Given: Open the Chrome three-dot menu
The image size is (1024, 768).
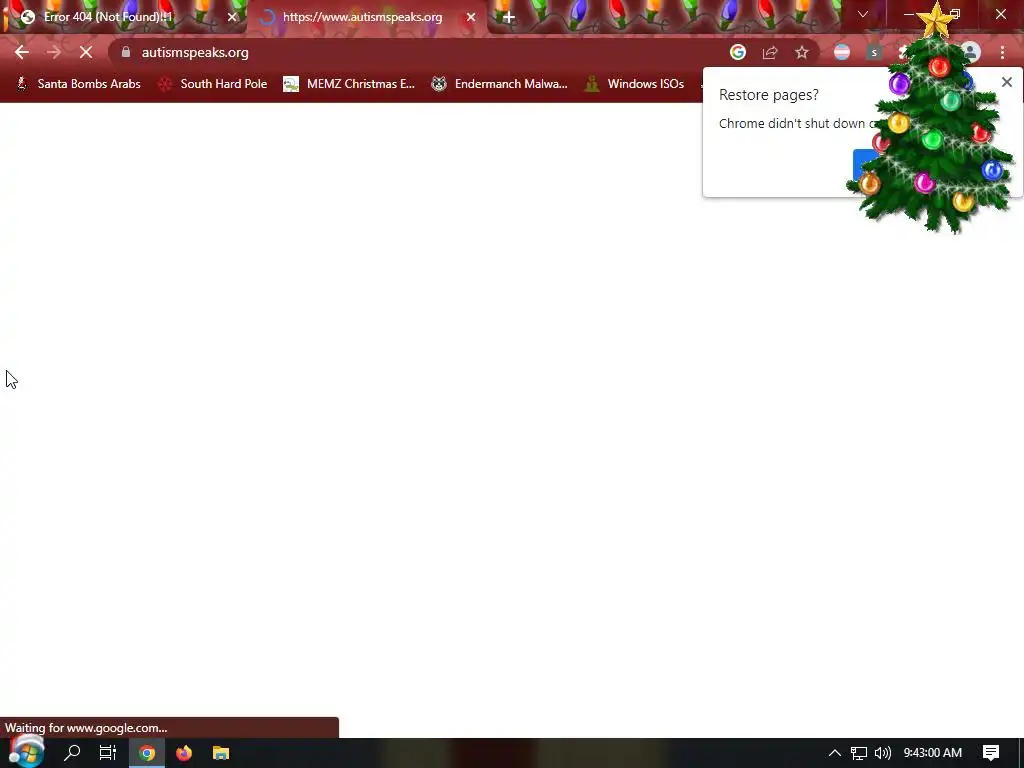Looking at the screenshot, I should 1002,52.
